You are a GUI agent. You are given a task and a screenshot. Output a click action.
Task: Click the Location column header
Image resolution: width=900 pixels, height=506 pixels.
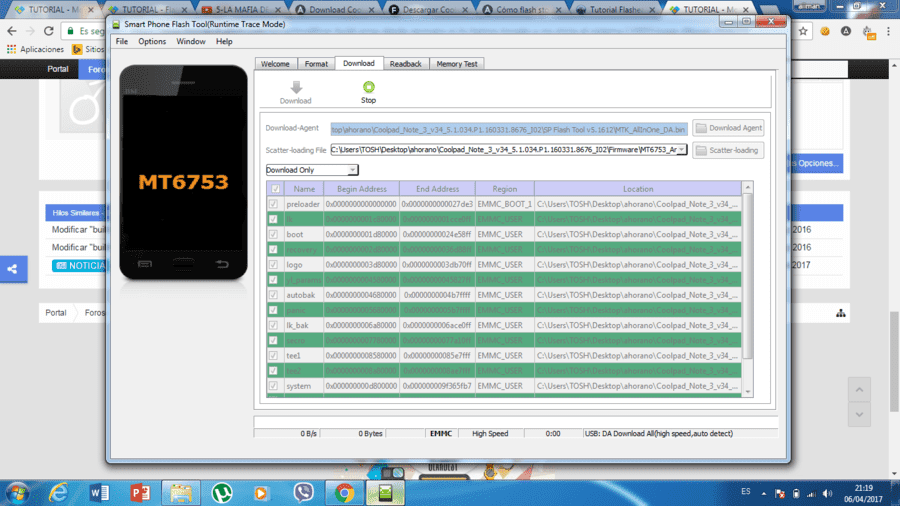(638, 189)
